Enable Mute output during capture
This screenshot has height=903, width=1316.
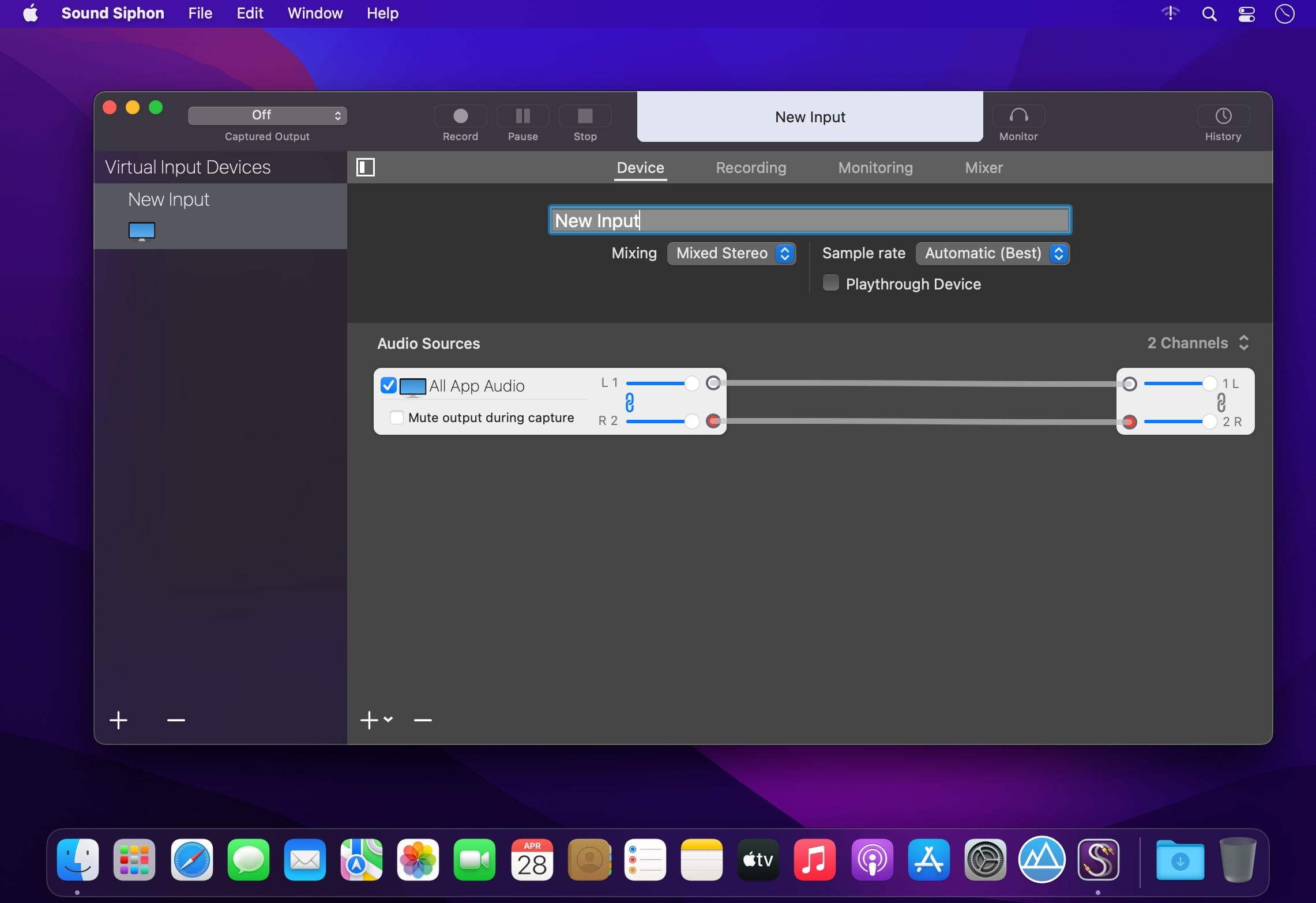tap(397, 417)
